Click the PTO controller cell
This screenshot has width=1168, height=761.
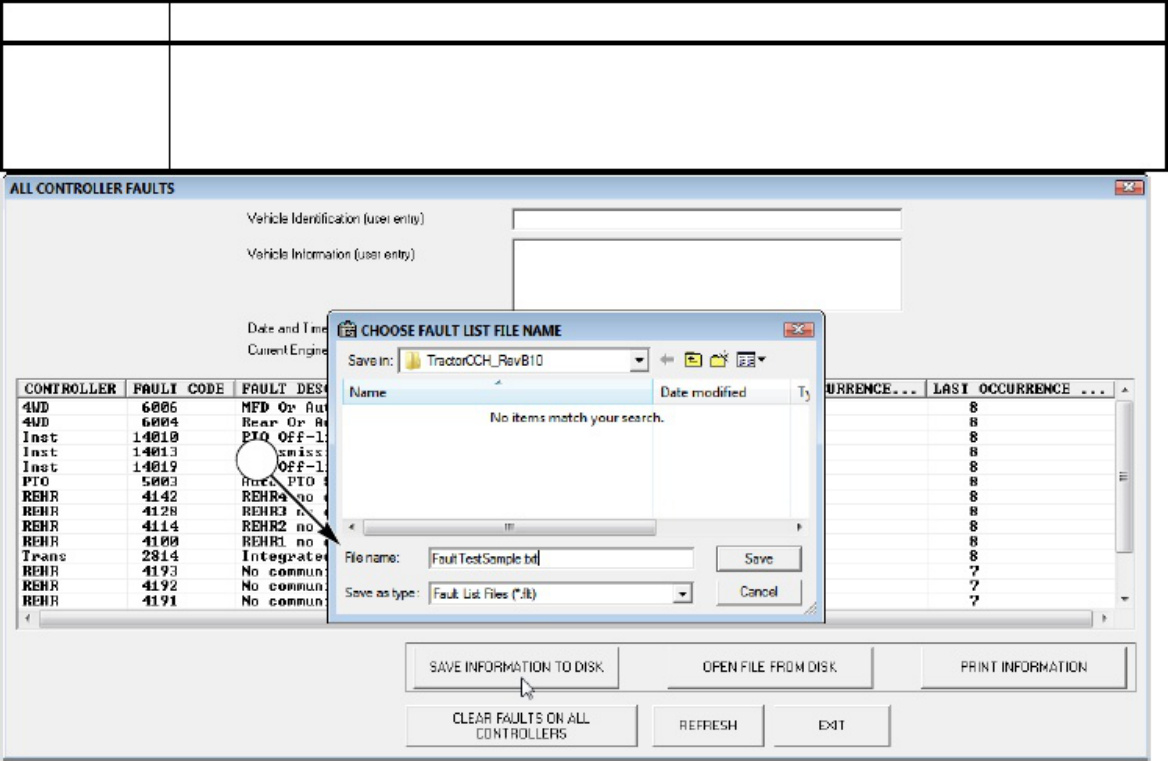pyautogui.click(x=35, y=482)
